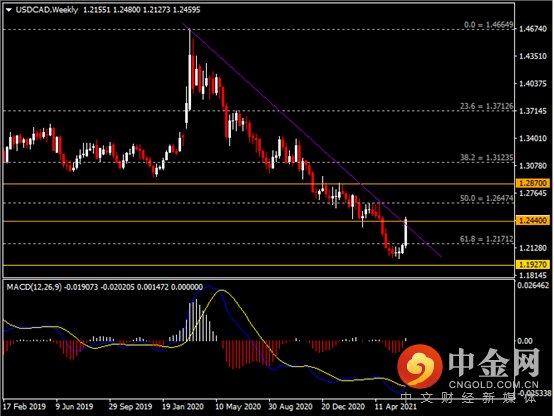Image resolution: width=554 pixels, height=416 pixels.
Task: Click the latest white weekly candle
Action: click(406, 232)
